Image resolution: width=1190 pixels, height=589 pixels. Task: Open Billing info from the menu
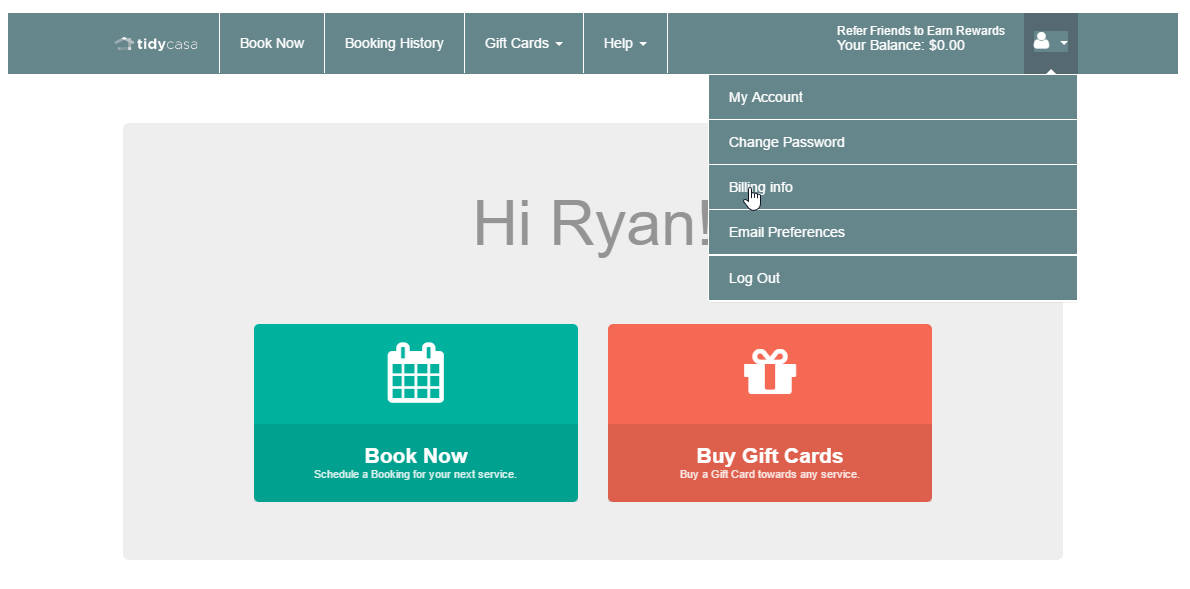click(892, 187)
